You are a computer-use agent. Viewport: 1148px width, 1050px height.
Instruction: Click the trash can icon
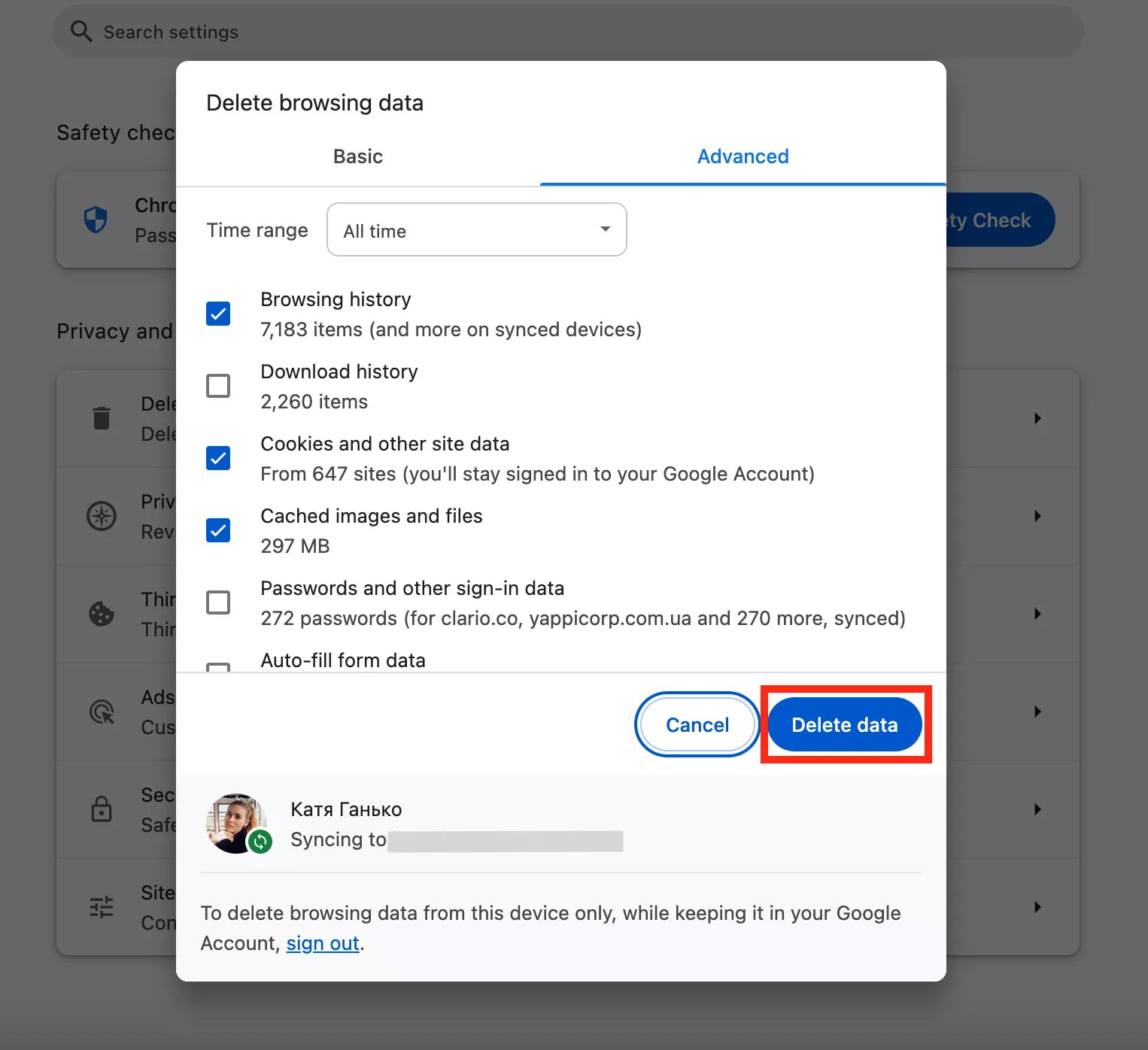pyautogui.click(x=102, y=418)
